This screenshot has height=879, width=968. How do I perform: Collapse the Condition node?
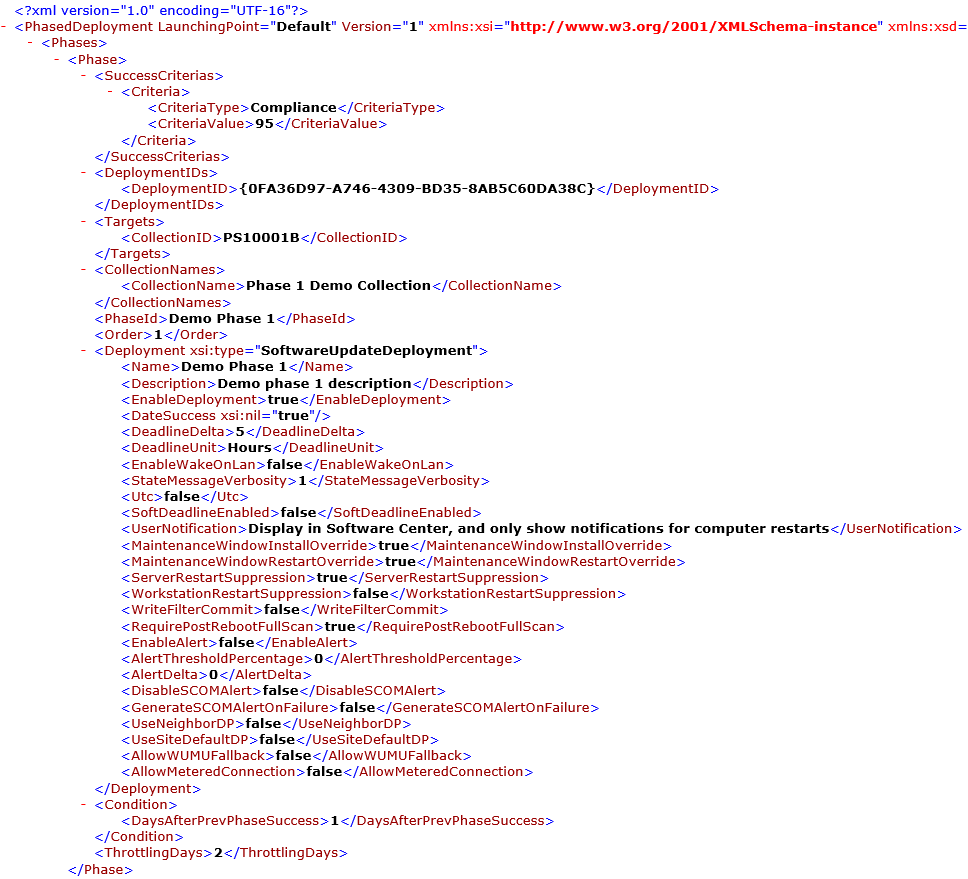coord(83,804)
